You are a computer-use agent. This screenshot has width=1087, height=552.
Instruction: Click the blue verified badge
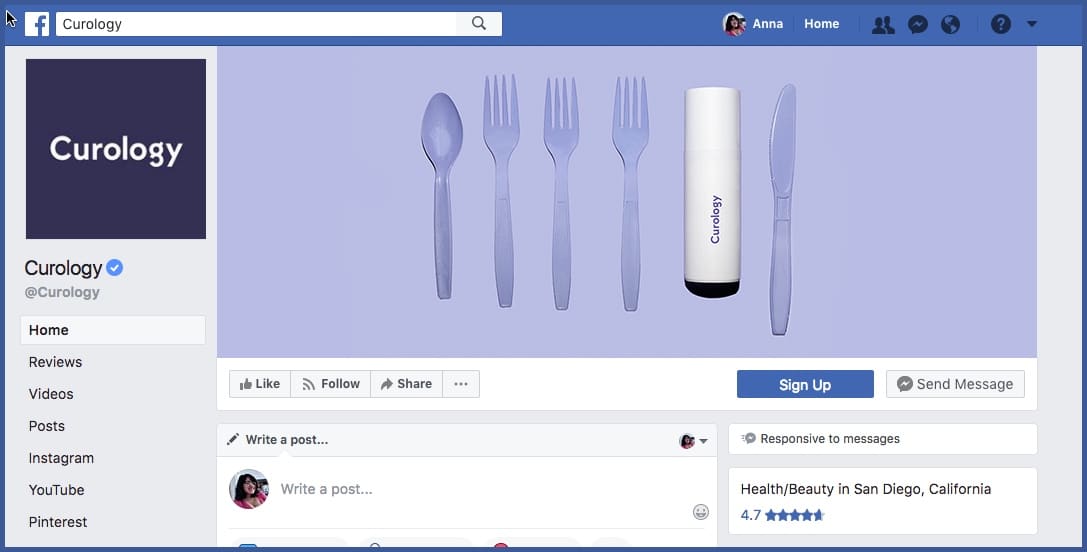115,268
